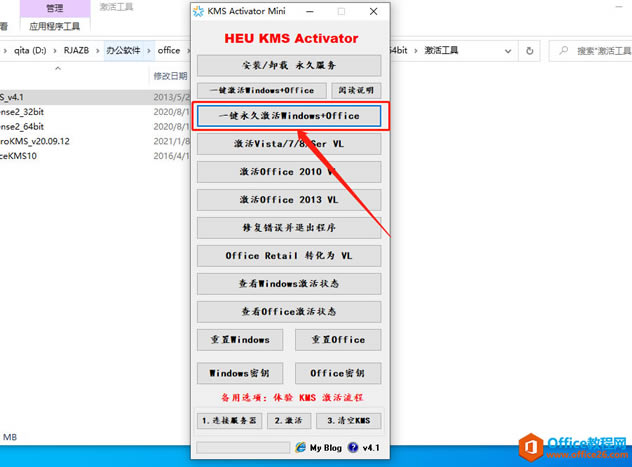Select the file row ending ceKMS10
This screenshot has height=467, width=632.
click(x=94, y=156)
